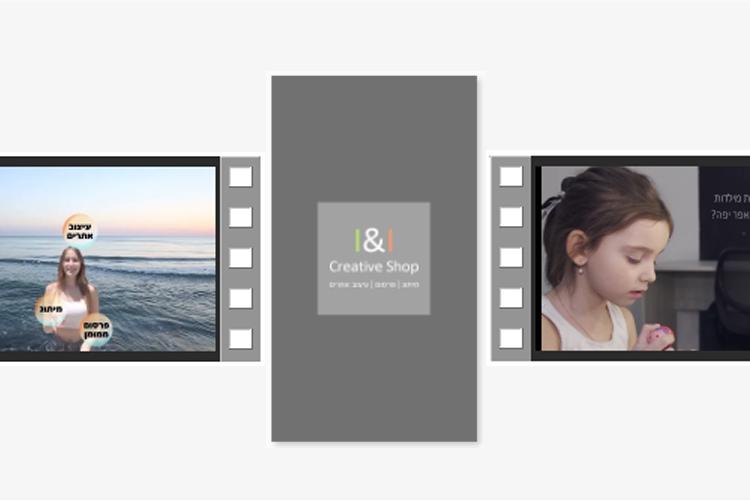Screen dimensions: 750x500
Task: Click the top circular Hebrew label bubble
Action: [x=80, y=231]
